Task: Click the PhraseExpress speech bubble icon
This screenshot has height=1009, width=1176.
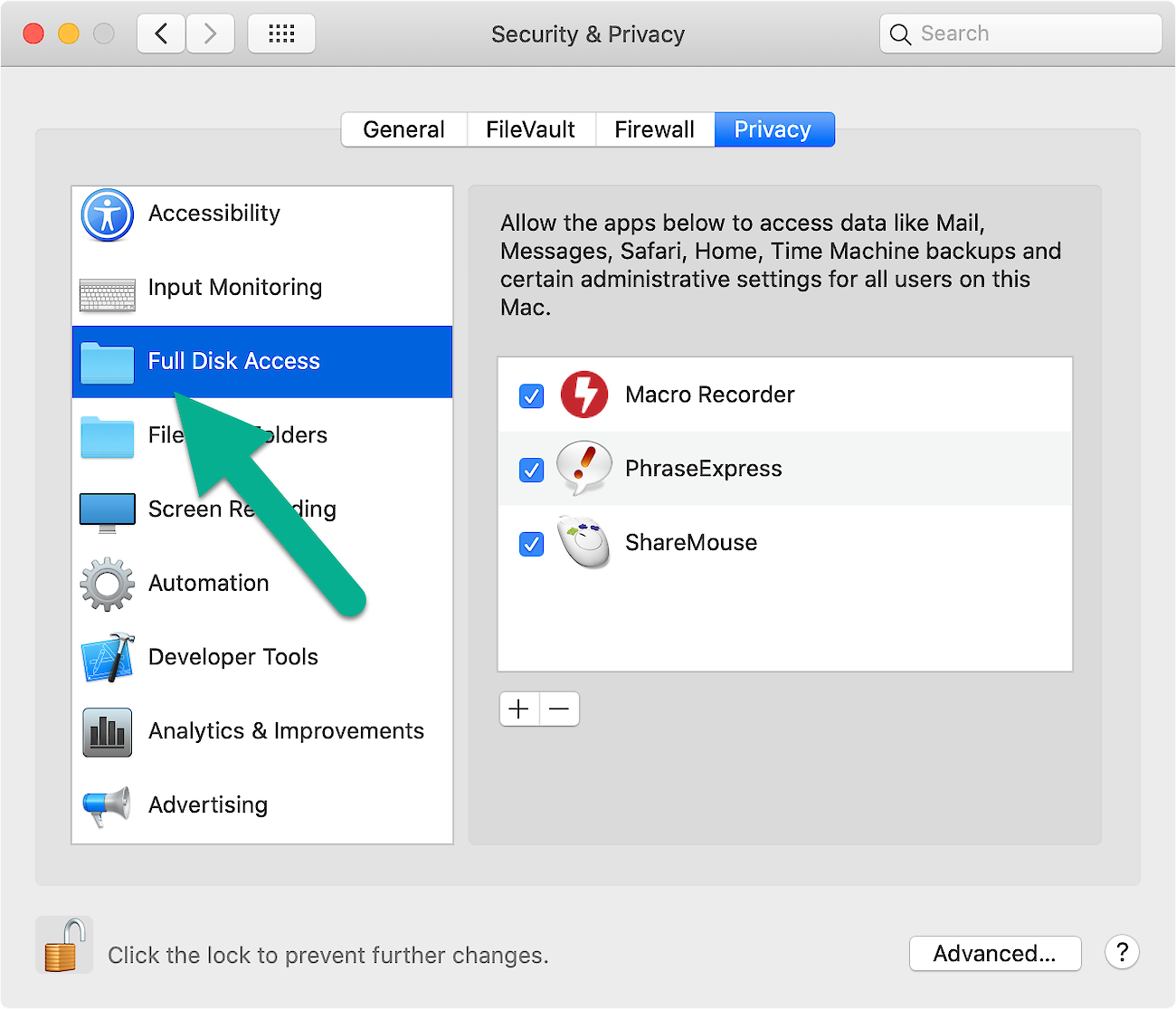Action: point(583,469)
